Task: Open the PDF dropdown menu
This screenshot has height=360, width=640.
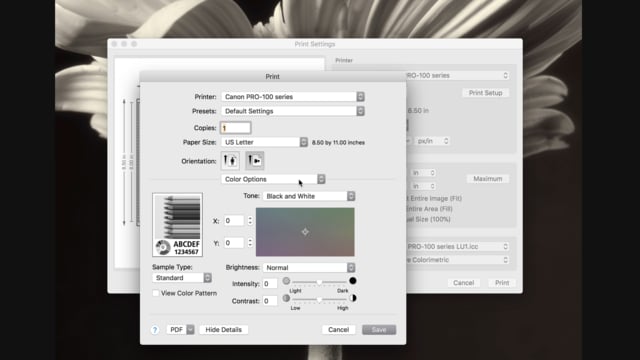Action: (x=180, y=330)
